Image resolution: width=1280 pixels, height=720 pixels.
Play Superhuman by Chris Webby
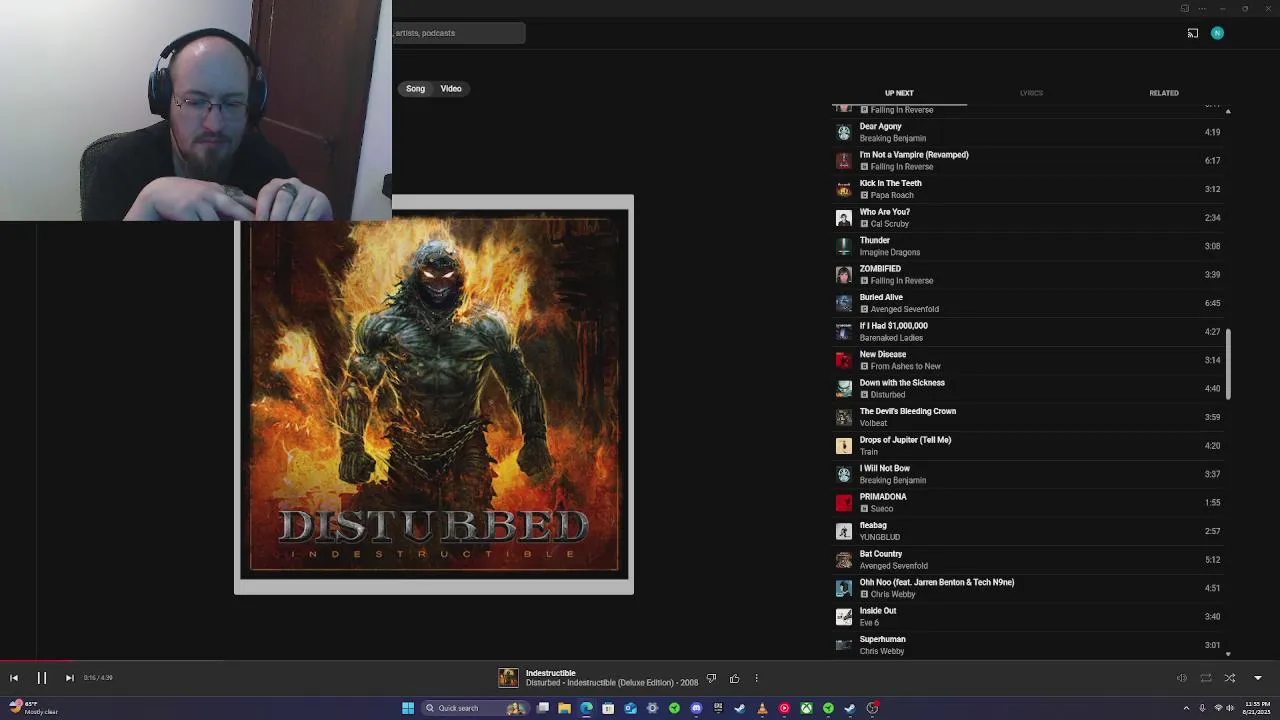coord(1030,645)
